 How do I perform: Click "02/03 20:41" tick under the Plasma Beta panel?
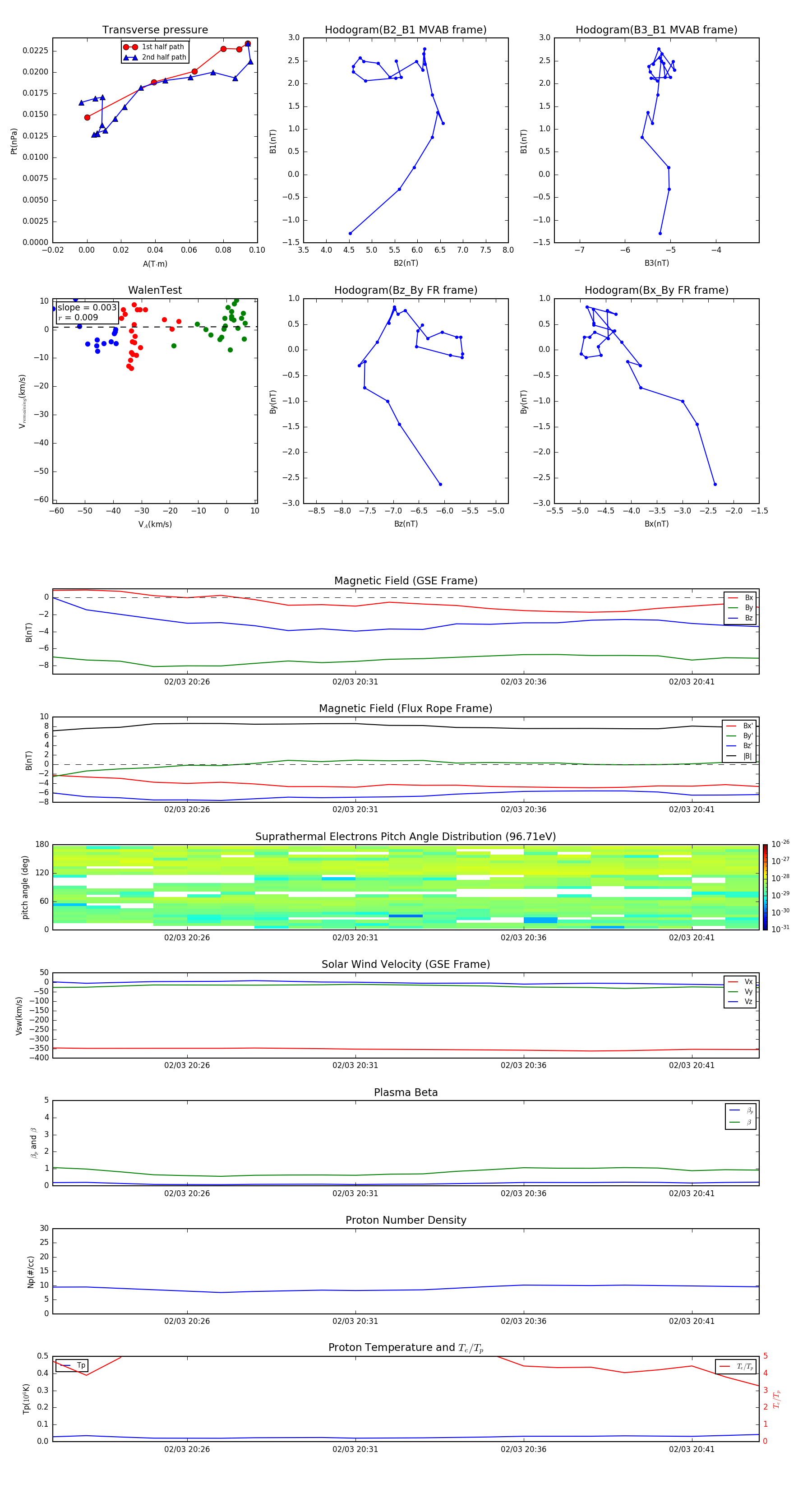click(692, 1193)
